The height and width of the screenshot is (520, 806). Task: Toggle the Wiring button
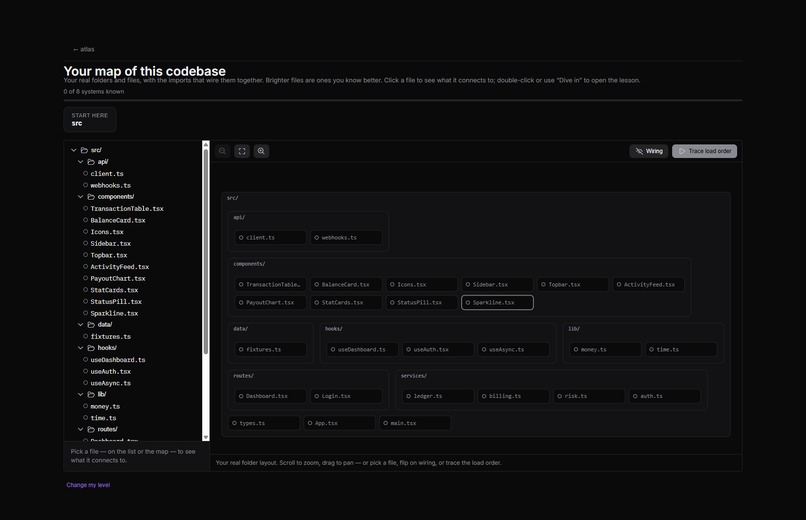649,151
